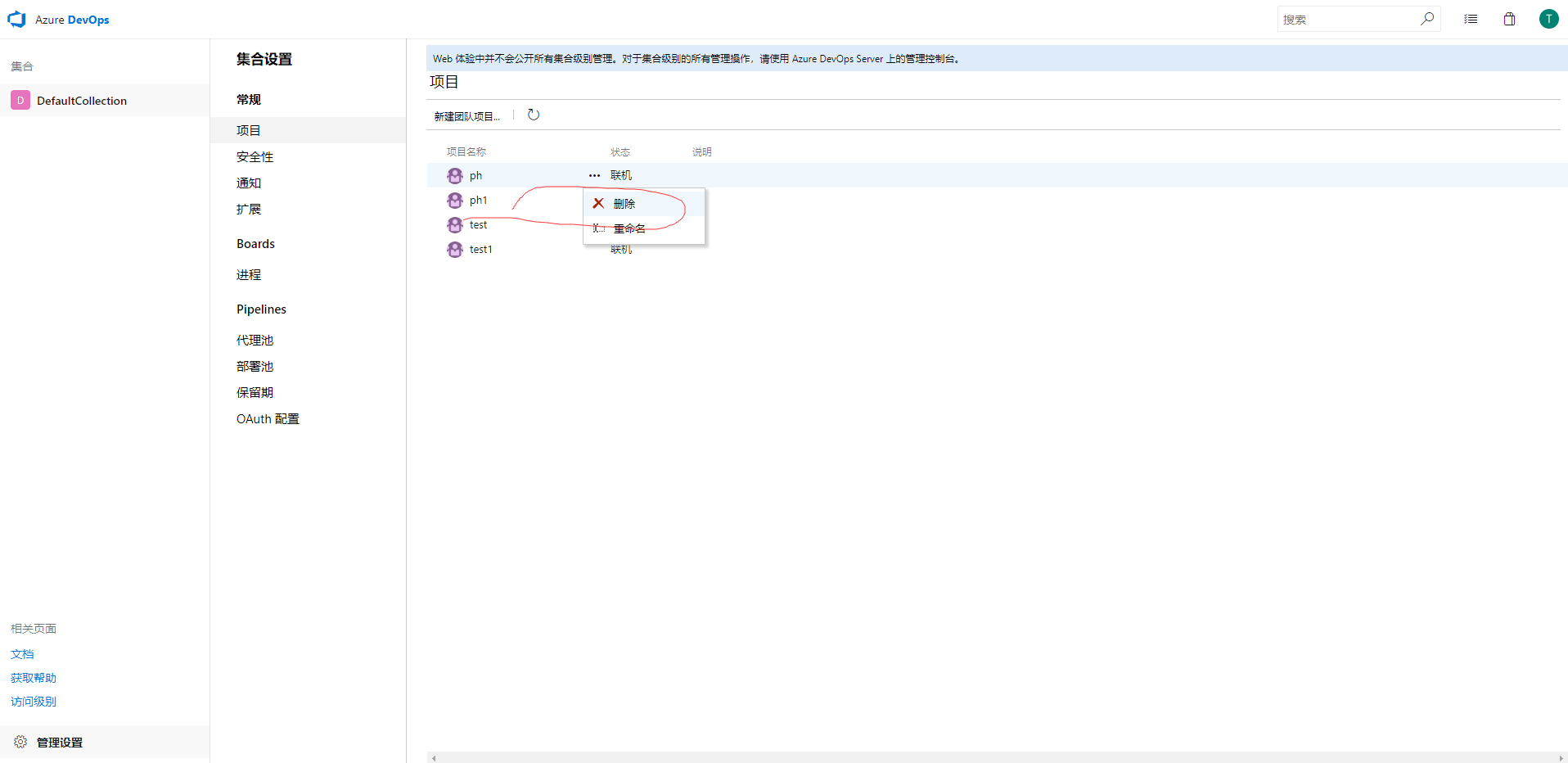Select DefaultCollection in the collection list
Image resolution: width=1568 pixels, height=763 pixels.
click(82, 101)
